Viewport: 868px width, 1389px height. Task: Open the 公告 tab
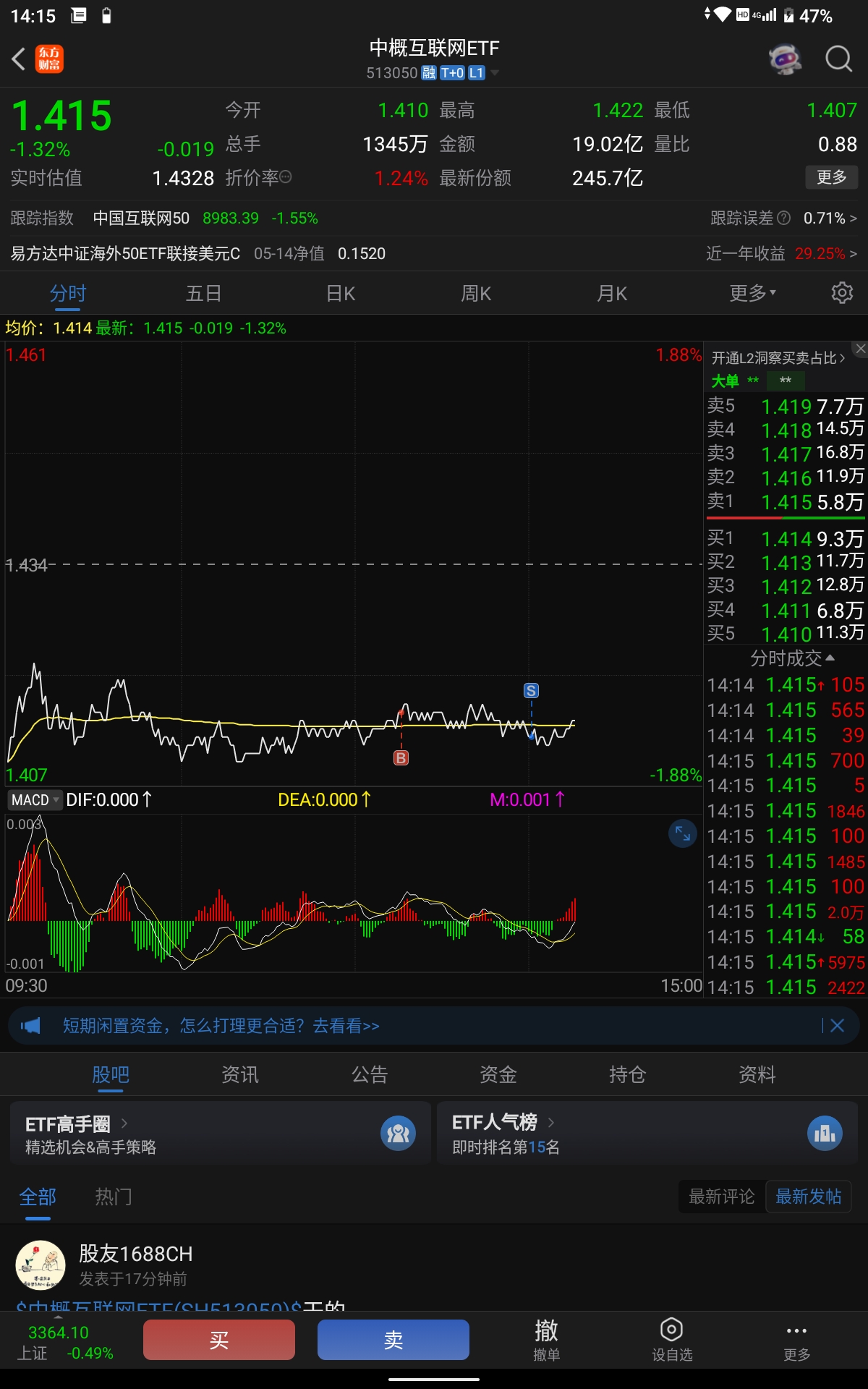coord(369,1074)
